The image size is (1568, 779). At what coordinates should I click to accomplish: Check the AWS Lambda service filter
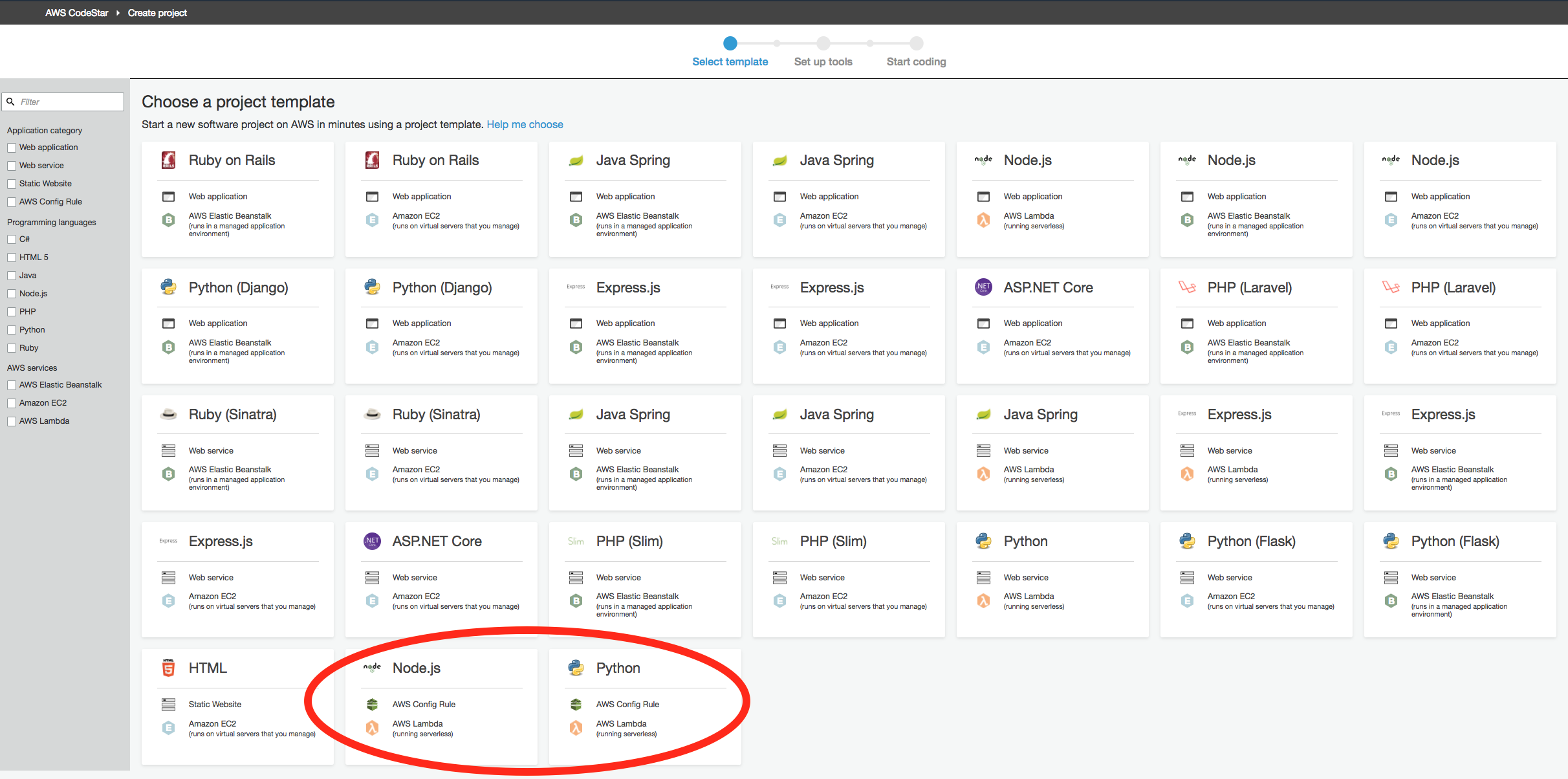[12, 421]
